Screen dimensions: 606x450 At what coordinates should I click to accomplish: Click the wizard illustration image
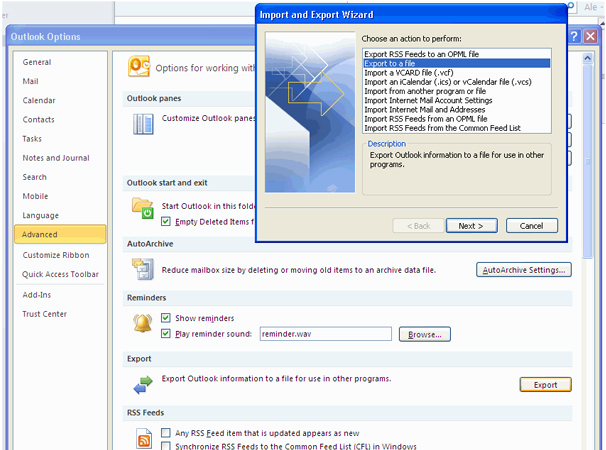[x=310, y=112]
